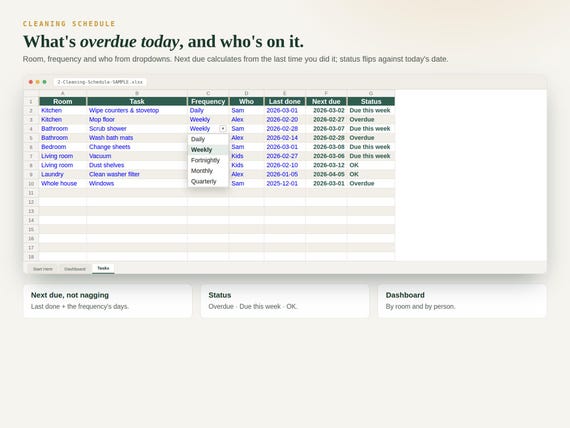
Task: Select the Who column header cell
Action: point(246,101)
